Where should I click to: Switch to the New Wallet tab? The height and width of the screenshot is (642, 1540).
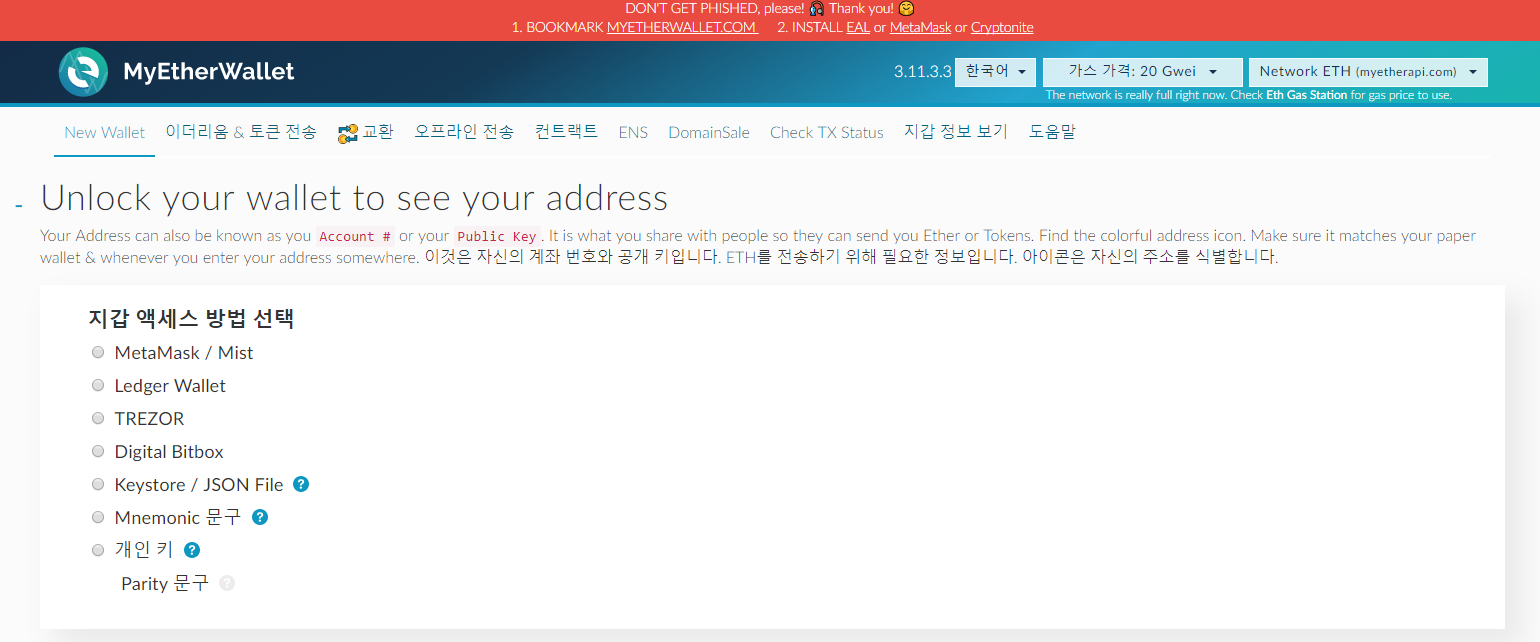pyautogui.click(x=104, y=132)
